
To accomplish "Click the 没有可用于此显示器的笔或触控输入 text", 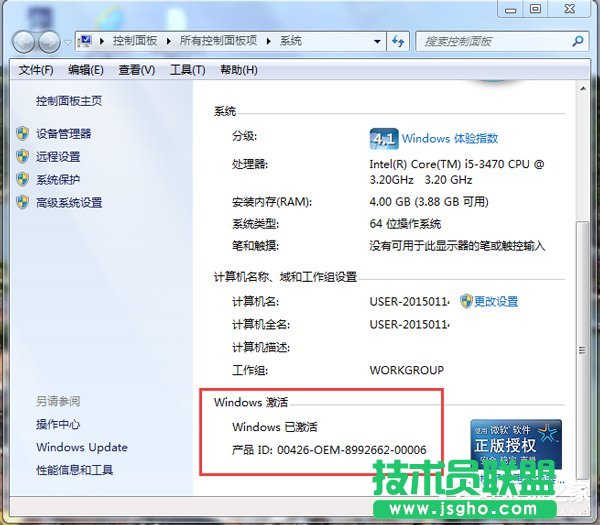I will pos(457,246).
